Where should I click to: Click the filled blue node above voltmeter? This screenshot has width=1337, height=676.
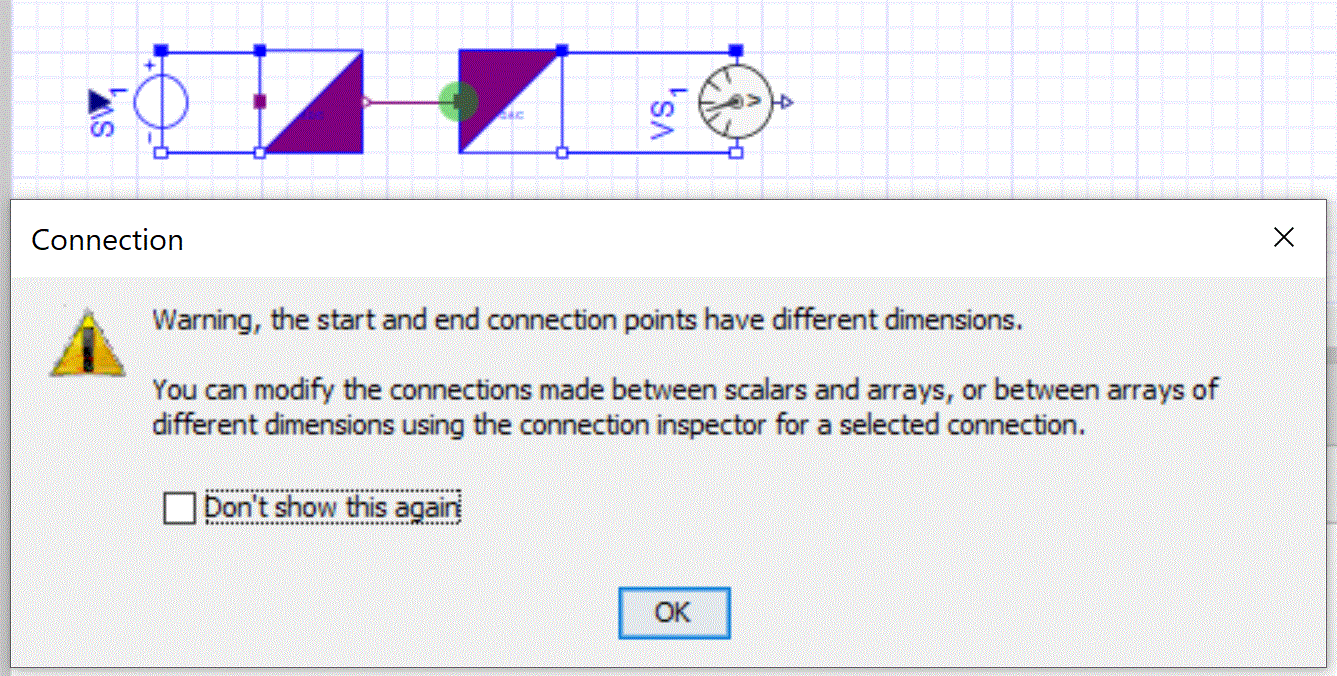click(736, 50)
